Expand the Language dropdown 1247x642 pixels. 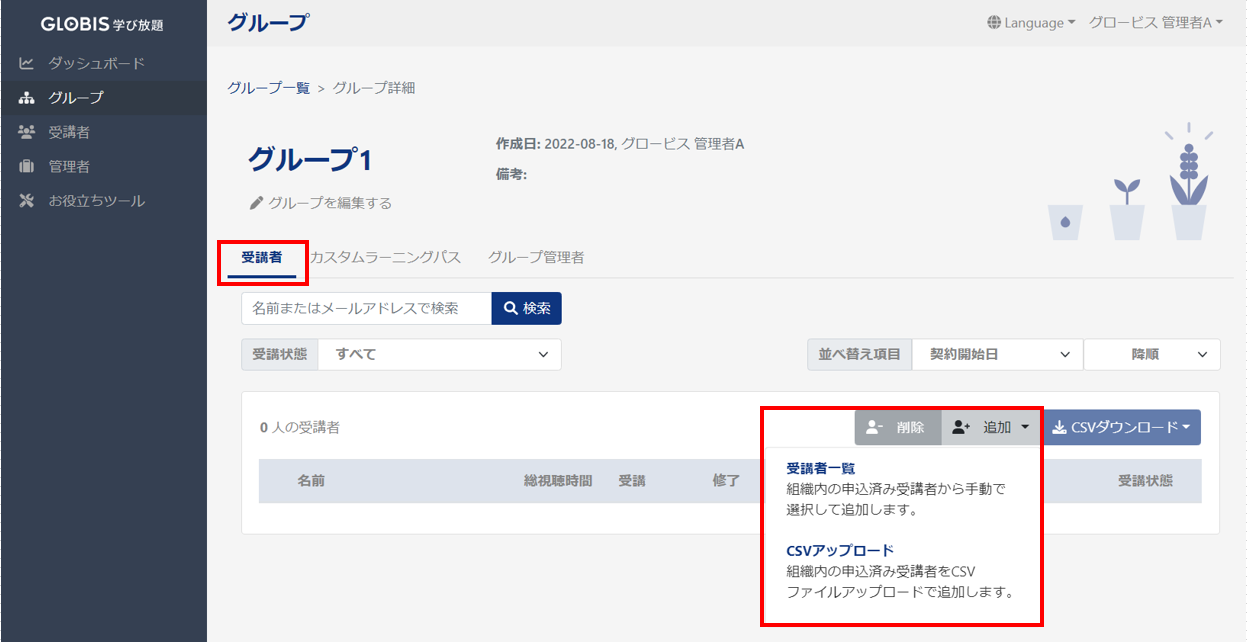[x=1031, y=22]
